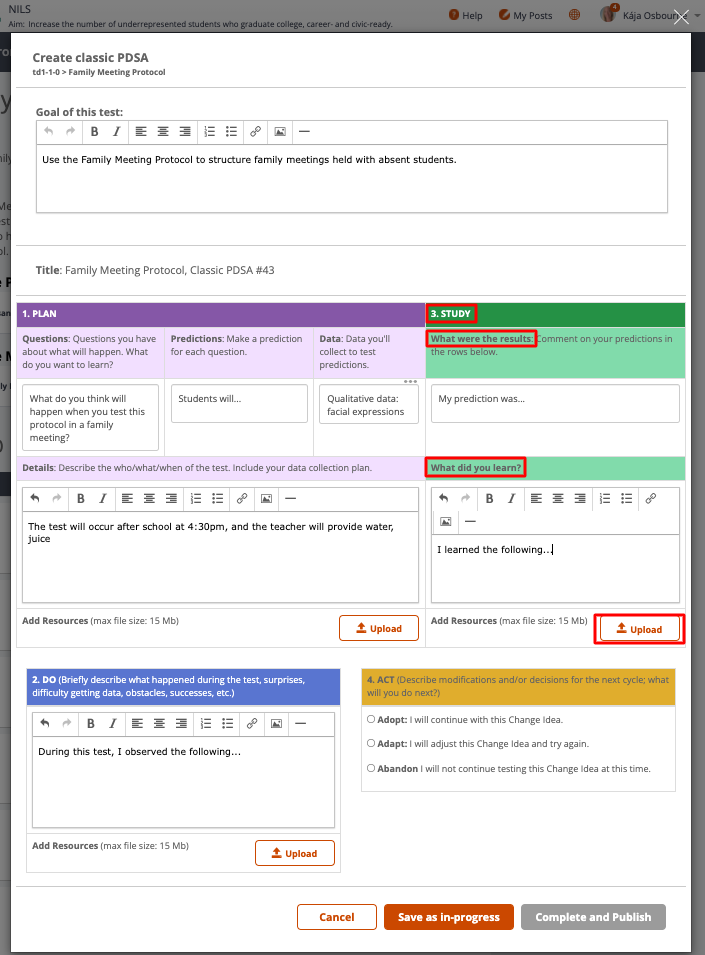This screenshot has width=705, height=955.
Task: Insert link in Goal of this test toolbar
Action: click(256, 132)
